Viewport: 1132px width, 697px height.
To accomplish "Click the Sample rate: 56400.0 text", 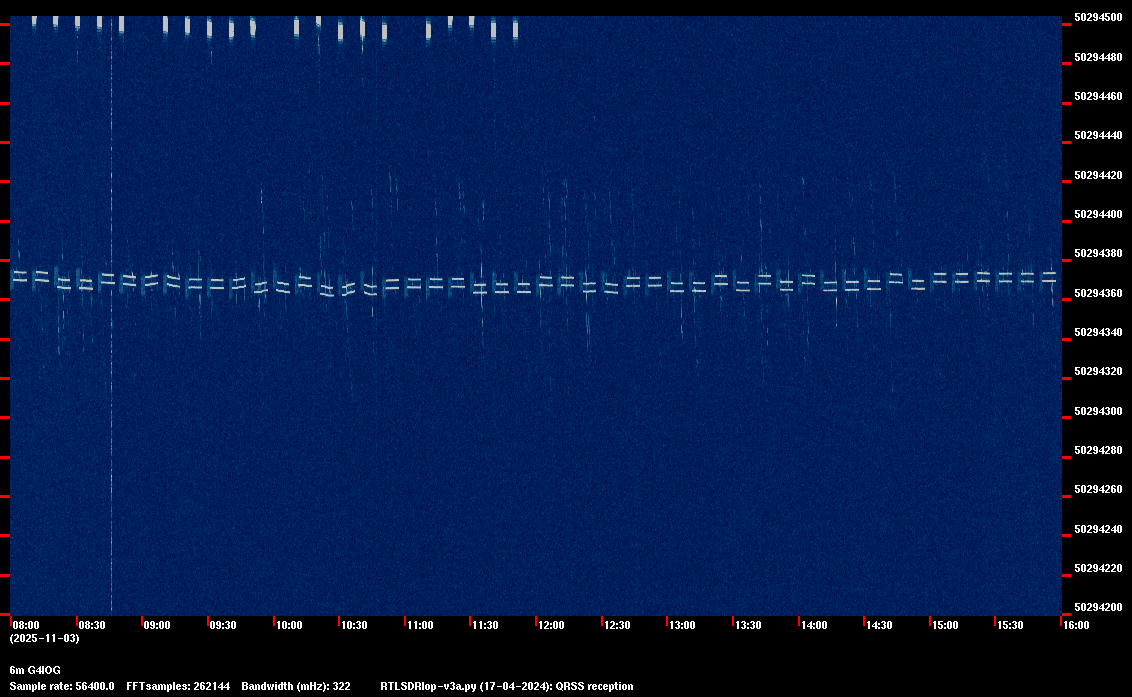I will (61, 686).
